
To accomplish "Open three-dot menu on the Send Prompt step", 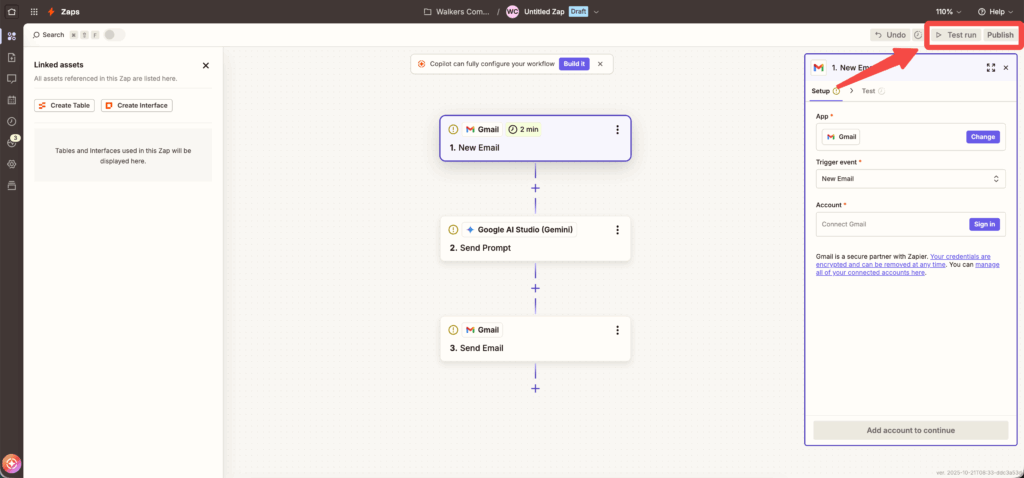I will 617,230.
